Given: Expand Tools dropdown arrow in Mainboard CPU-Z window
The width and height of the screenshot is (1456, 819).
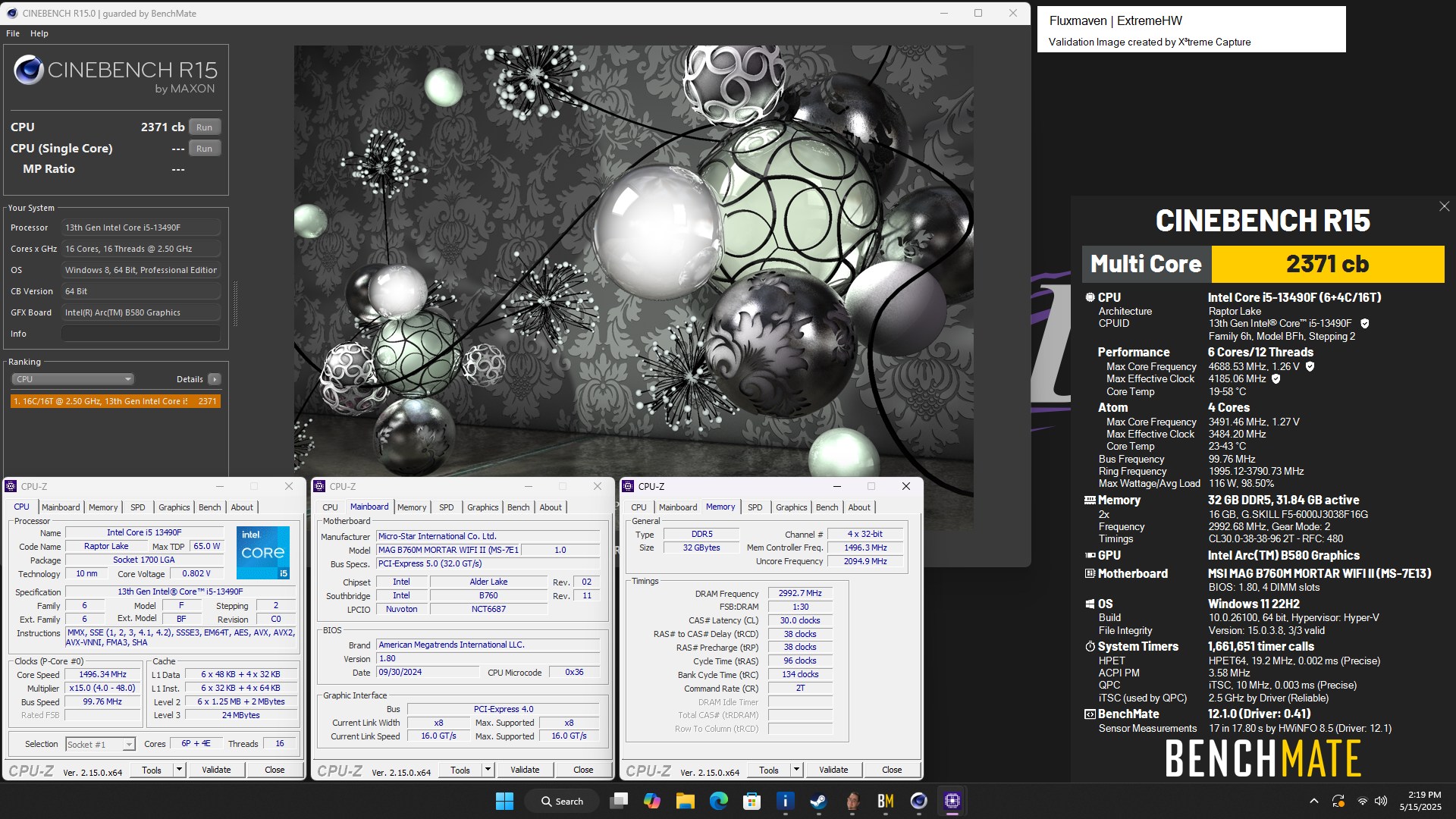Looking at the screenshot, I should coord(488,770).
